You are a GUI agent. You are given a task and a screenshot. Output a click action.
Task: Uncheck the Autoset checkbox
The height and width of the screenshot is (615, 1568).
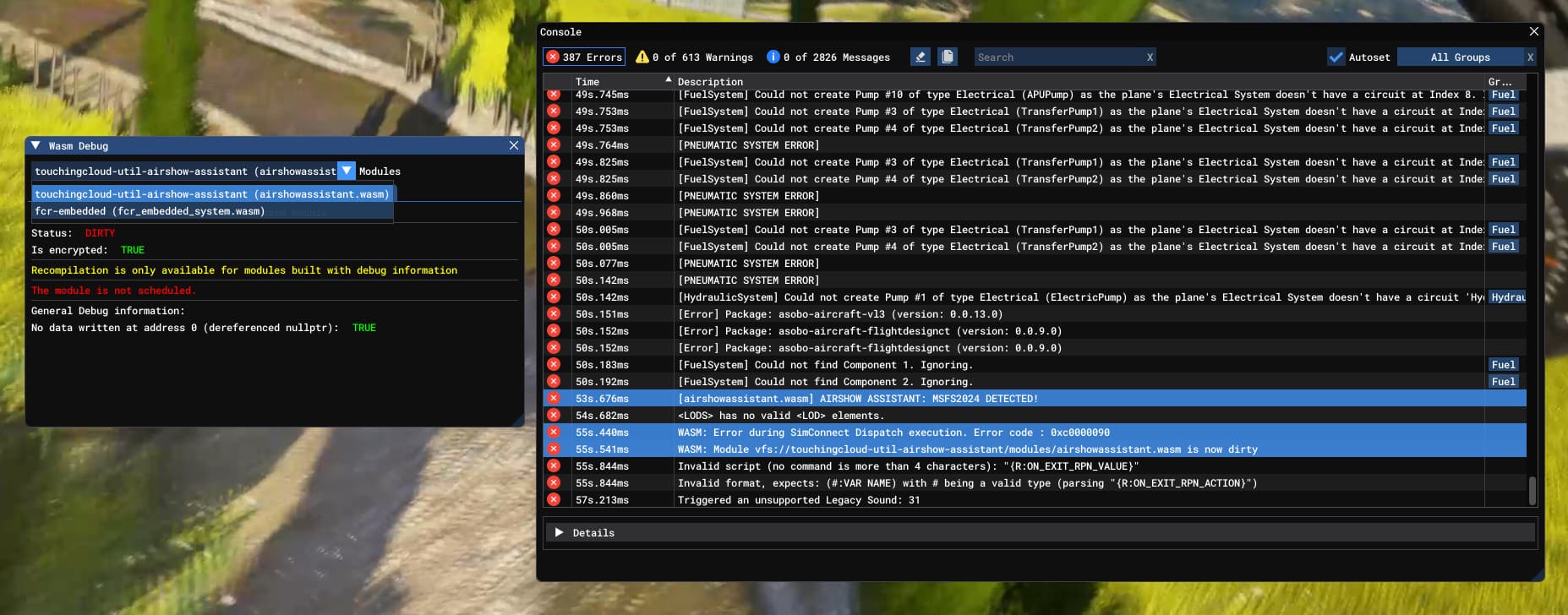coord(1336,57)
